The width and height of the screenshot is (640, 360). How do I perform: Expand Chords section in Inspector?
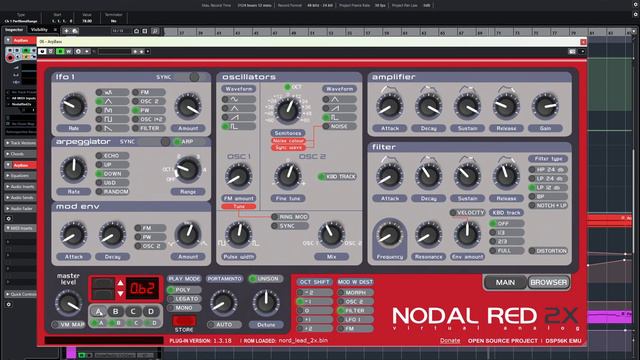tap(20, 154)
